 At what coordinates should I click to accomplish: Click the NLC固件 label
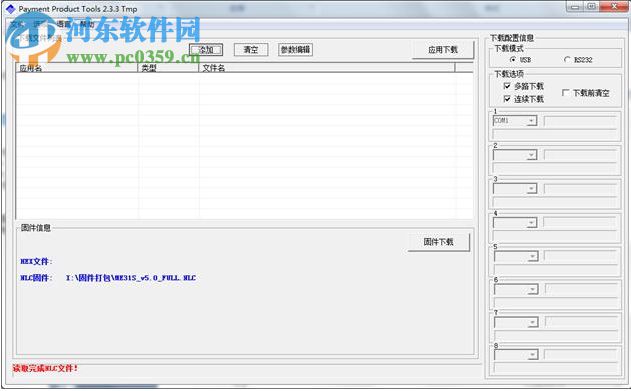[x=36, y=278]
